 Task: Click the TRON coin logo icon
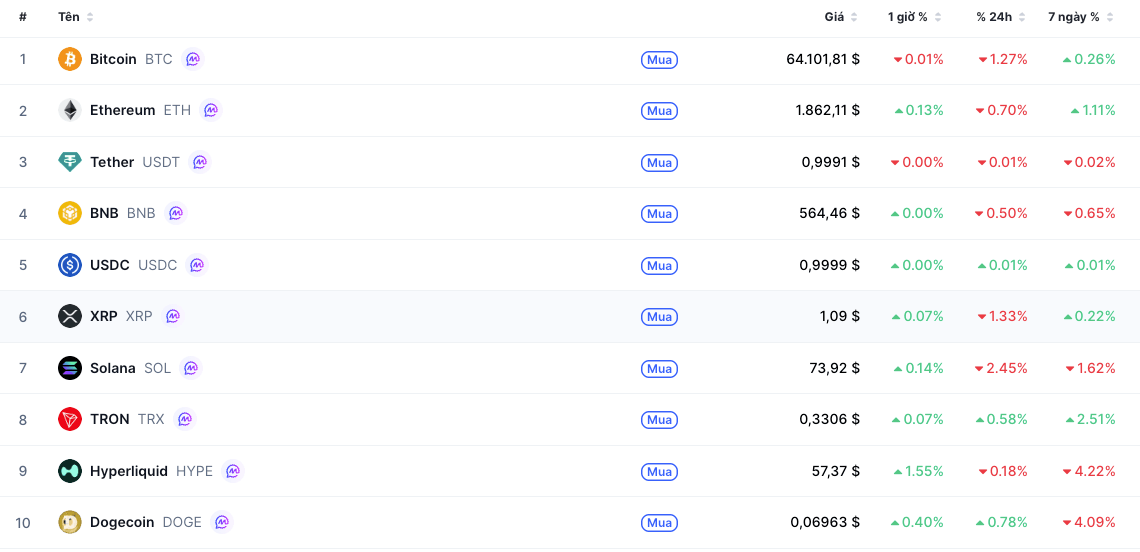(x=70, y=420)
